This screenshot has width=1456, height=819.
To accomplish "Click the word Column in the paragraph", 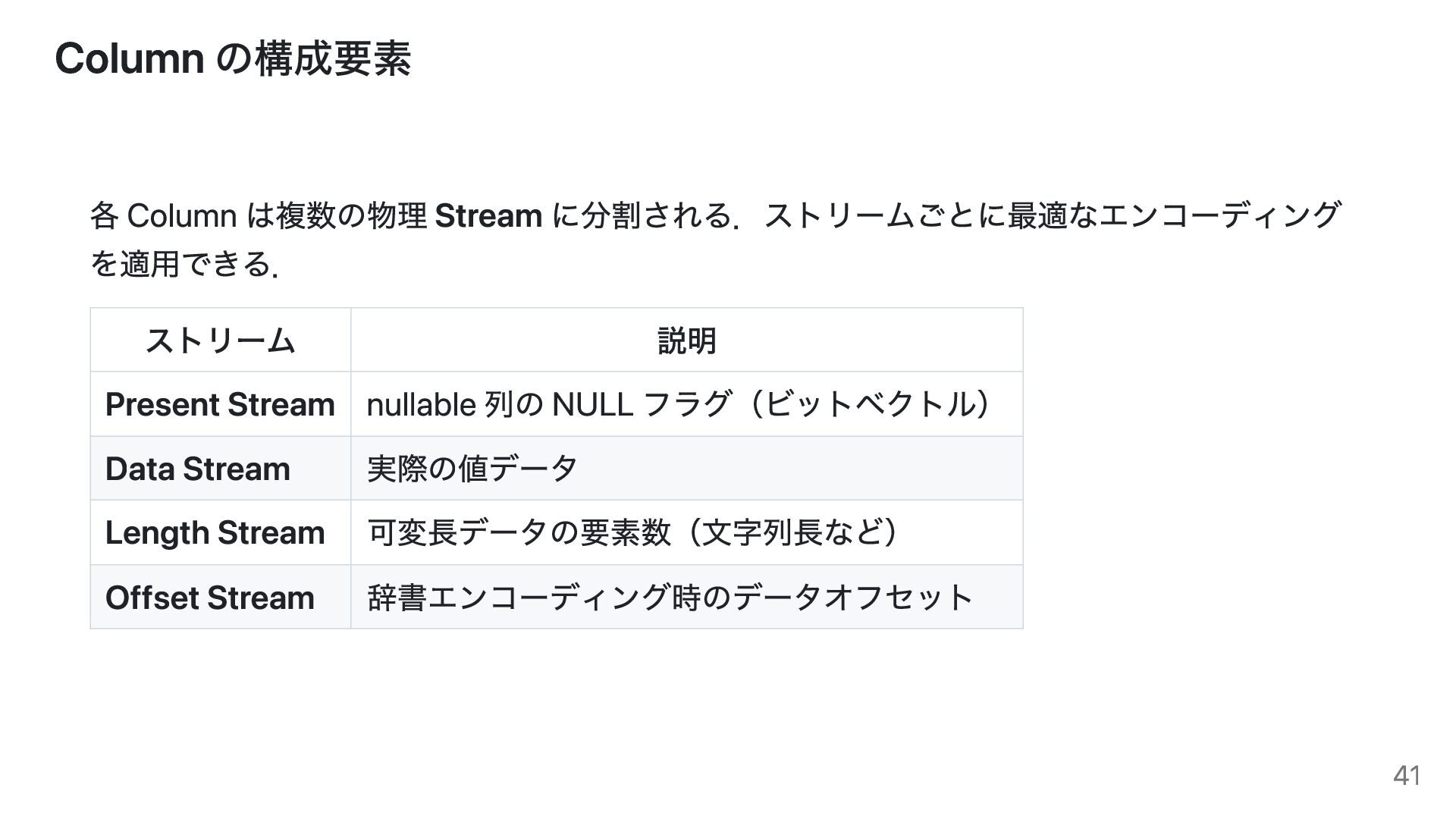I will 182,216.
